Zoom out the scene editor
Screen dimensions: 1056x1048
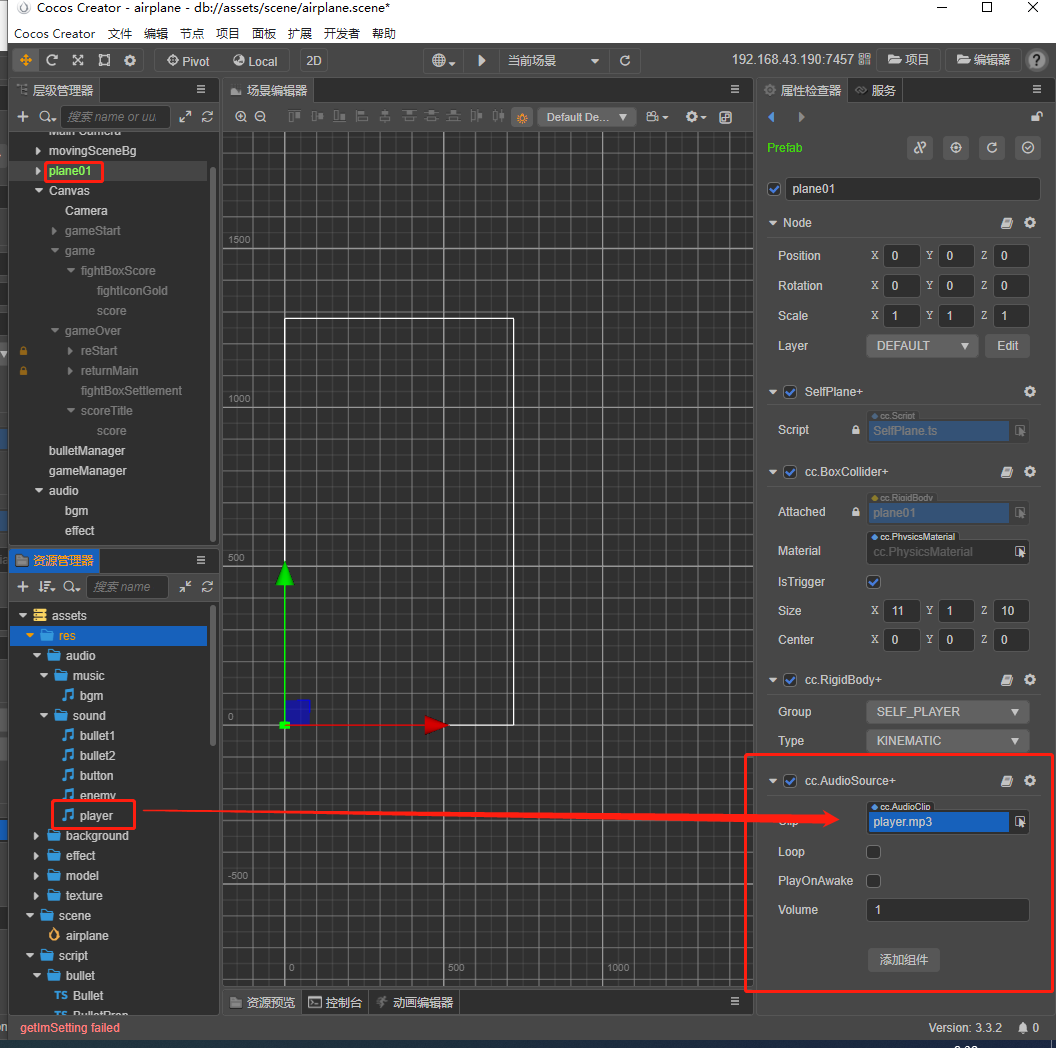pyautogui.click(x=261, y=117)
